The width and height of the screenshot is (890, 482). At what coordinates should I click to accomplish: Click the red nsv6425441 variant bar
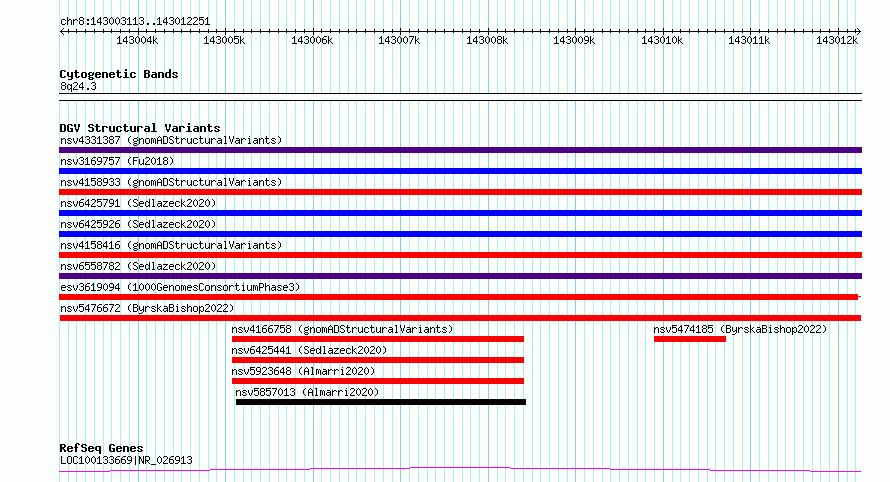(377, 360)
